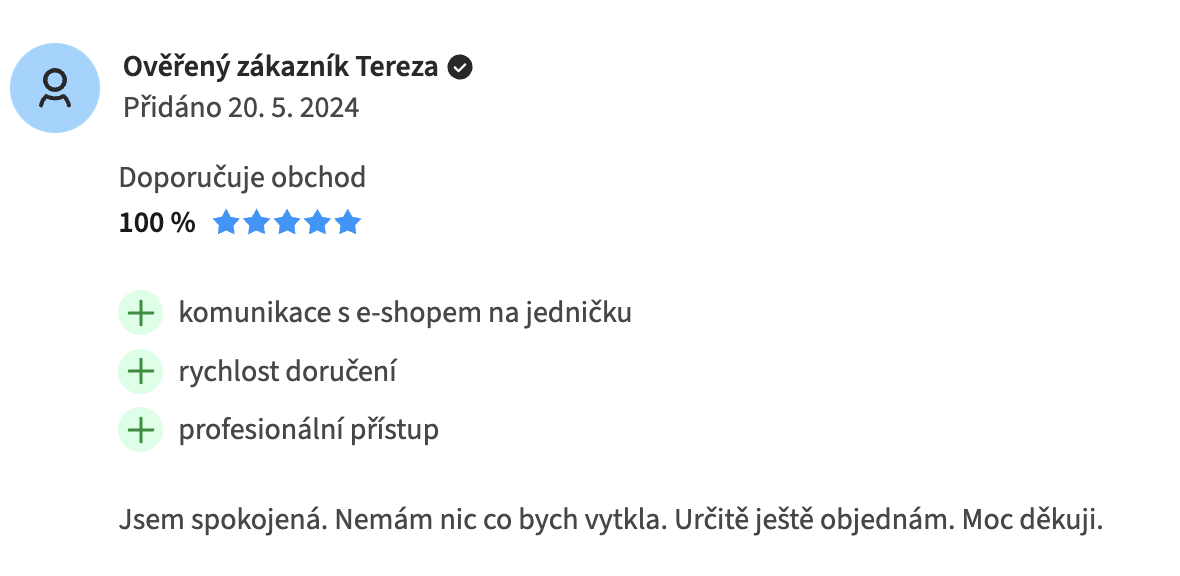1180x576 pixels.
Task: Click the green plus icon beside komunikace
Action: tap(141, 312)
